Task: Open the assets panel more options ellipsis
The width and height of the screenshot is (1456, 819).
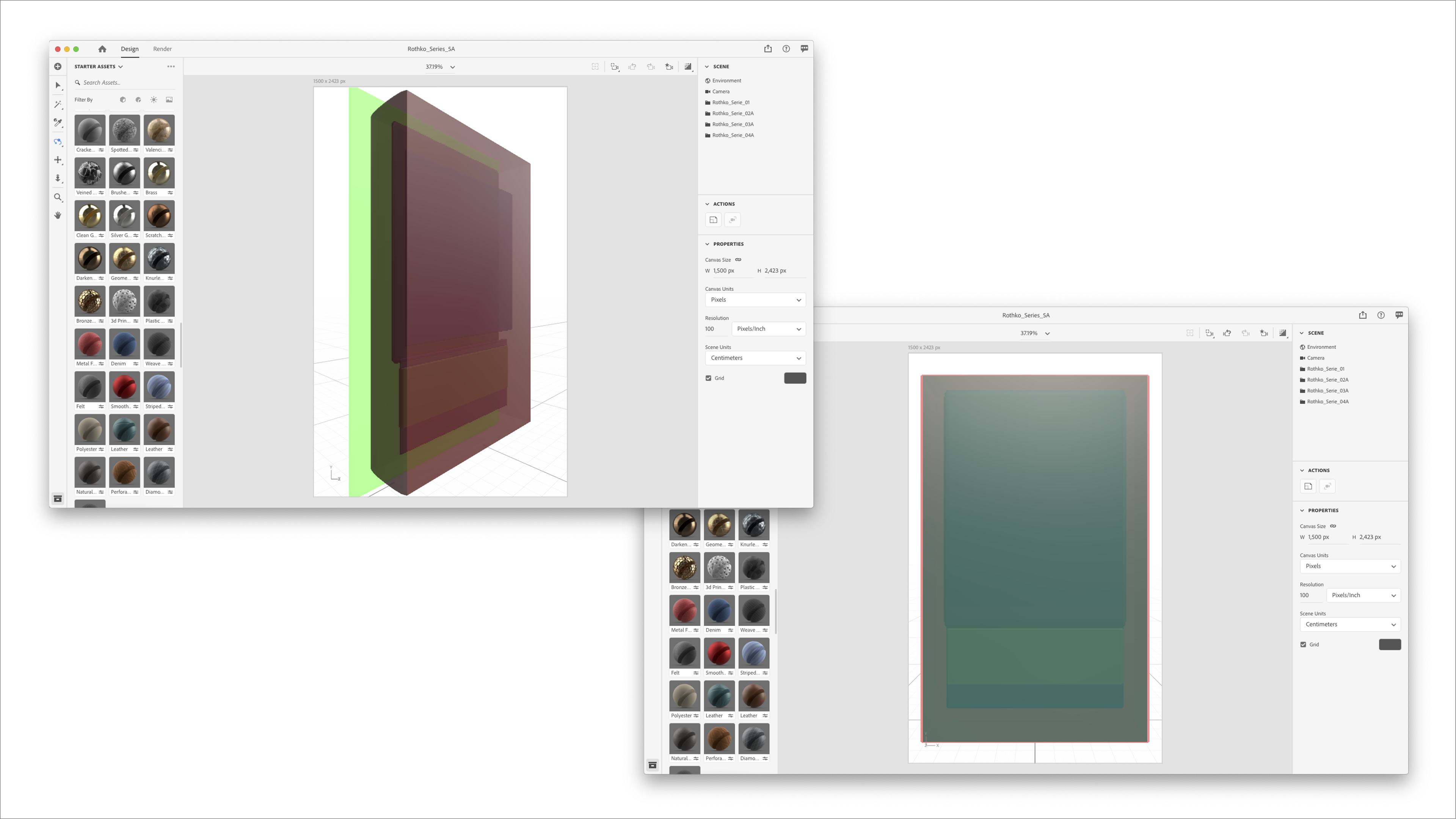Action: (171, 67)
